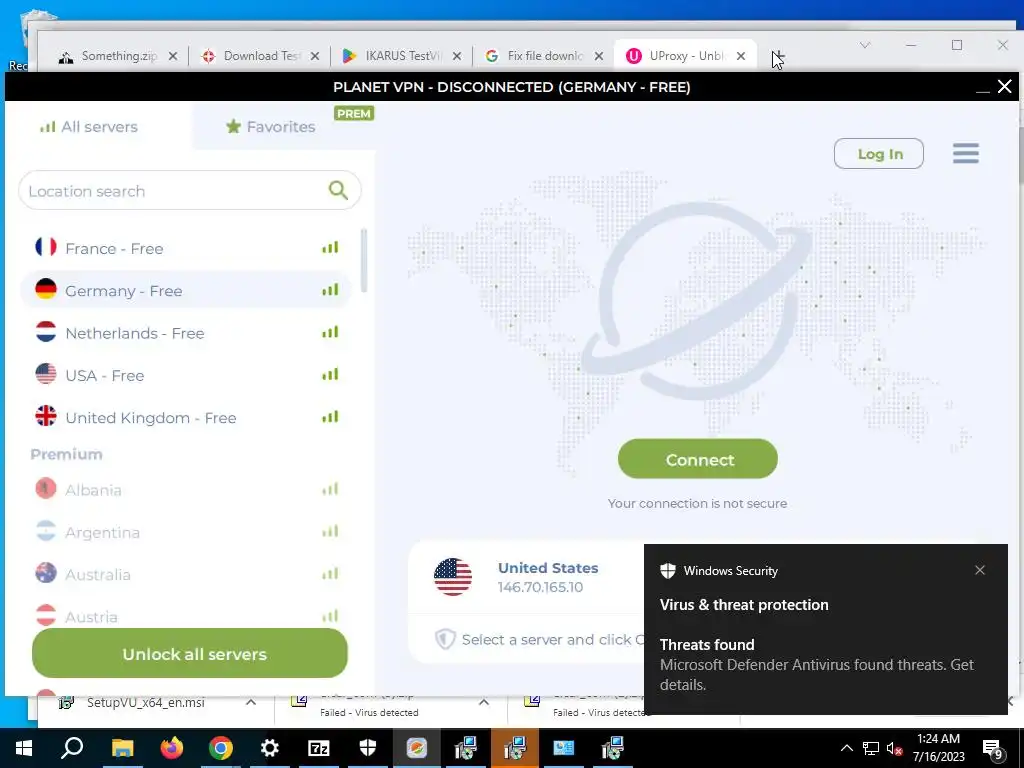Select the Germany - Free server
Screen dimensions: 1024x768
click(187, 290)
